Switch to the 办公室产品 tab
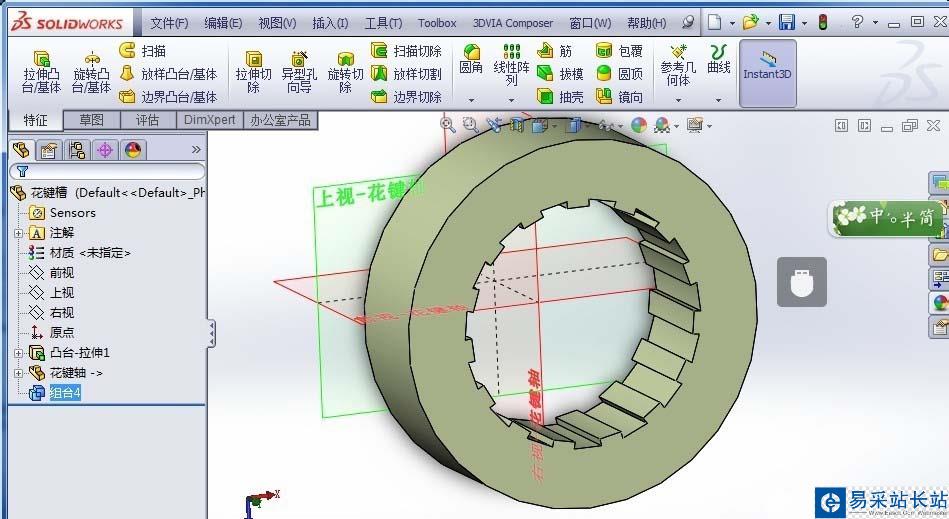The image size is (949, 519). click(280, 120)
